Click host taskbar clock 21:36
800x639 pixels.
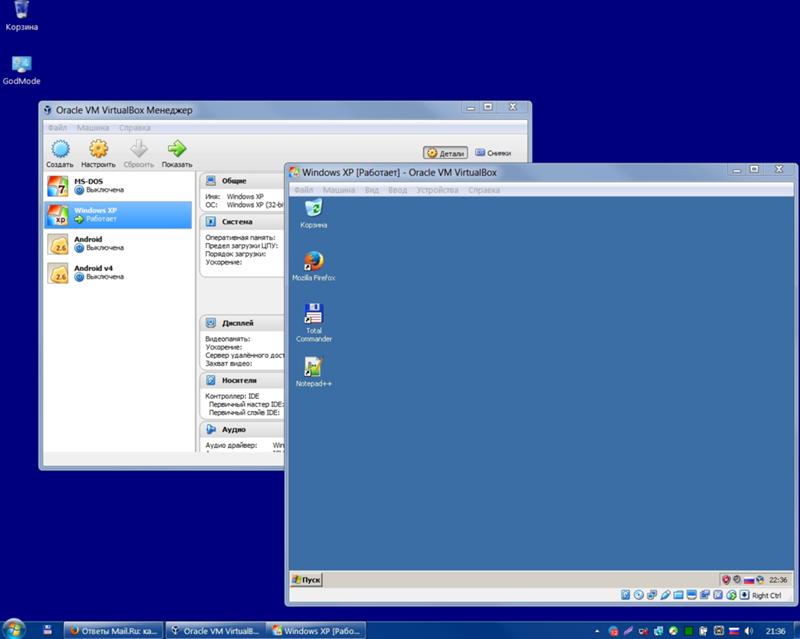coord(776,631)
